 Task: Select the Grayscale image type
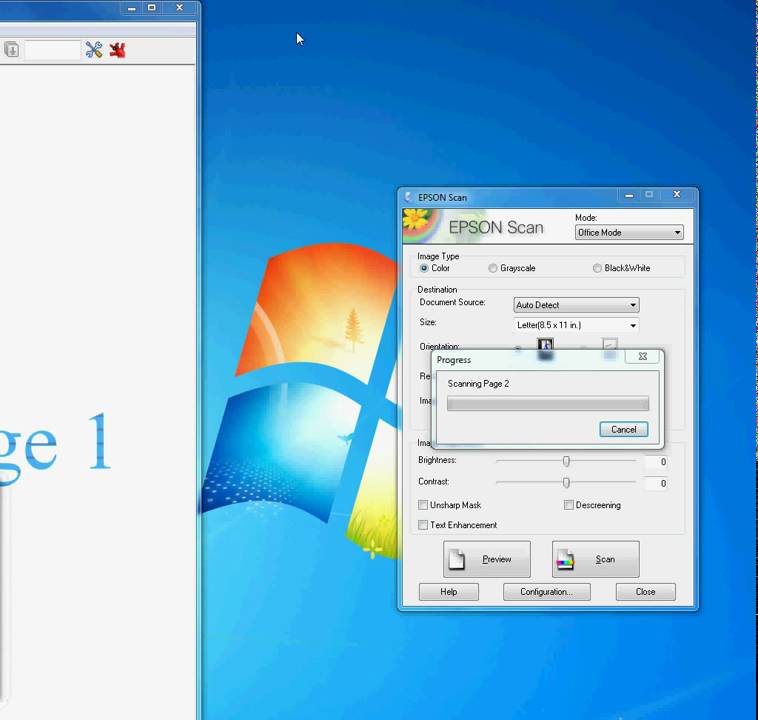pos(493,268)
